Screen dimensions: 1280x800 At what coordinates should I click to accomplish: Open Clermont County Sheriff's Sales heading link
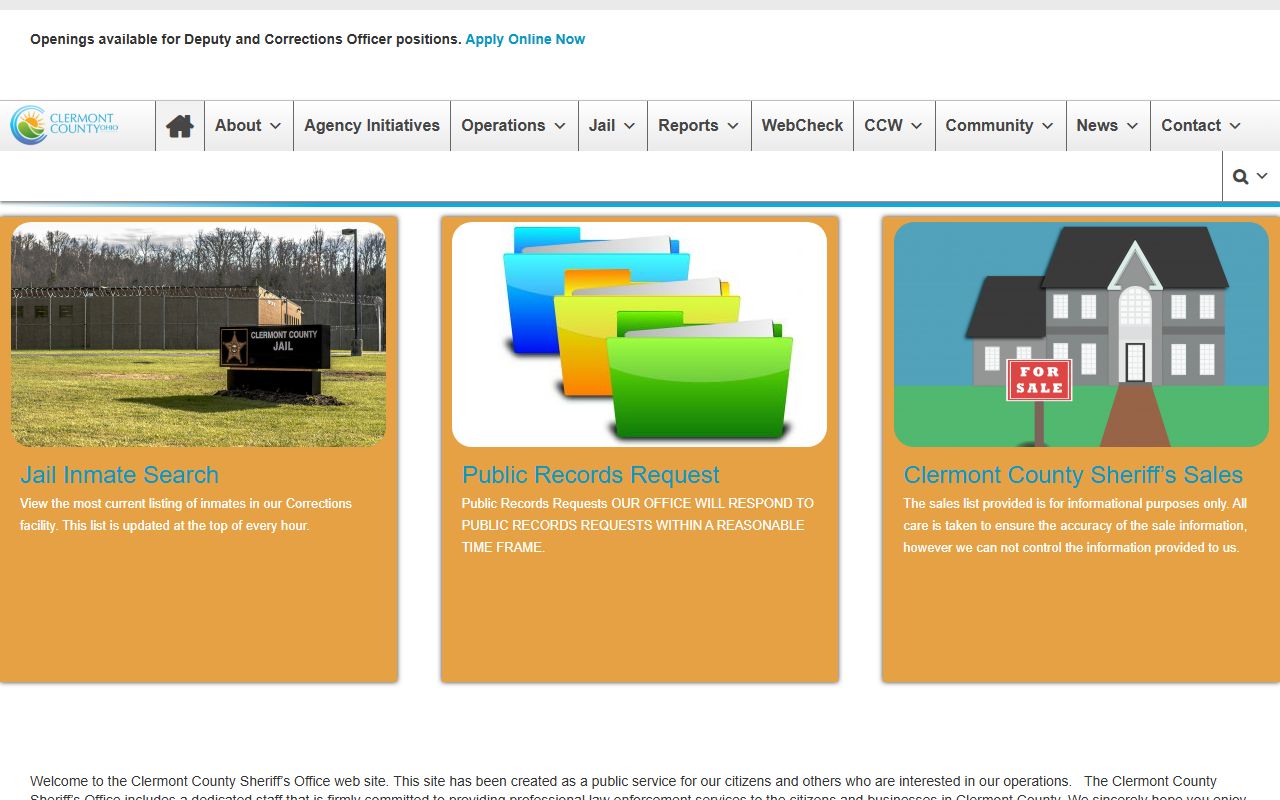(1073, 475)
